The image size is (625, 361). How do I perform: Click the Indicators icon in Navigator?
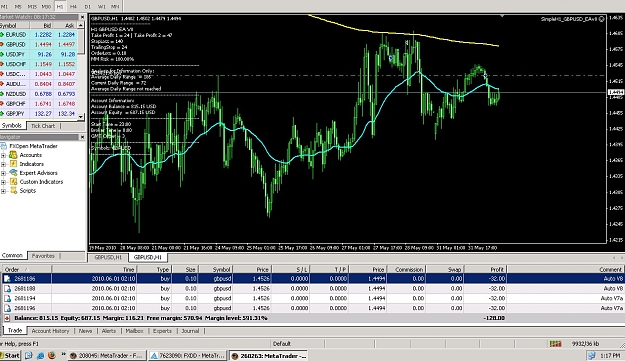point(13,164)
